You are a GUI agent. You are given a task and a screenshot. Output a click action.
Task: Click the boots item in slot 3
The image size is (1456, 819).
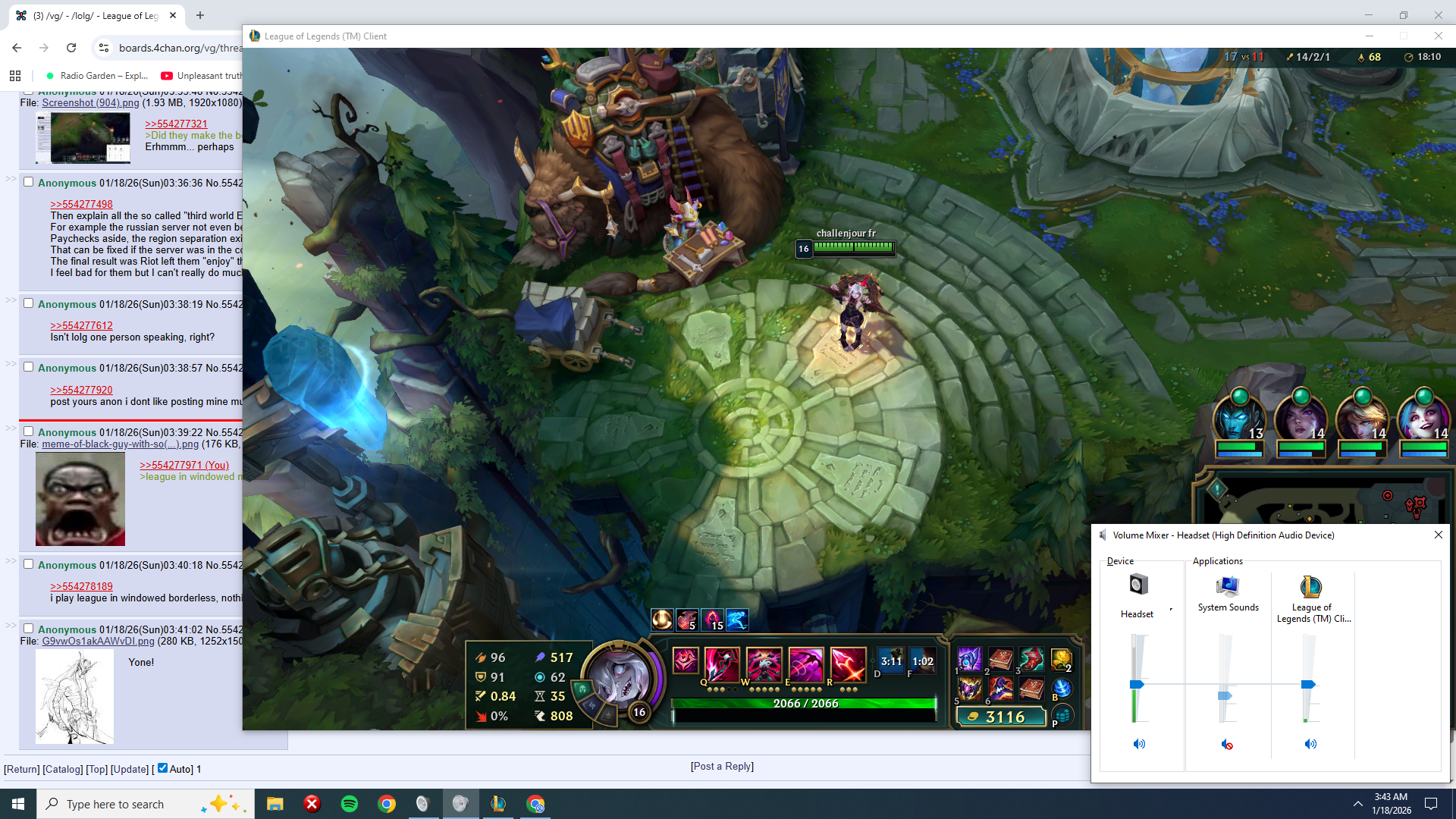click(x=1031, y=659)
